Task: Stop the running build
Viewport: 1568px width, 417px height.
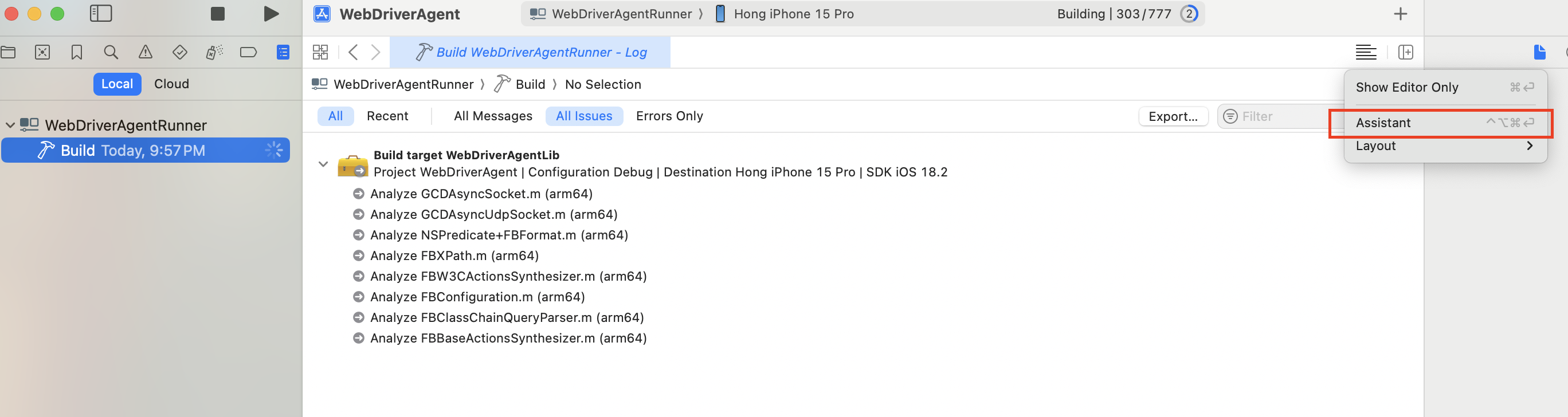Action: click(217, 13)
